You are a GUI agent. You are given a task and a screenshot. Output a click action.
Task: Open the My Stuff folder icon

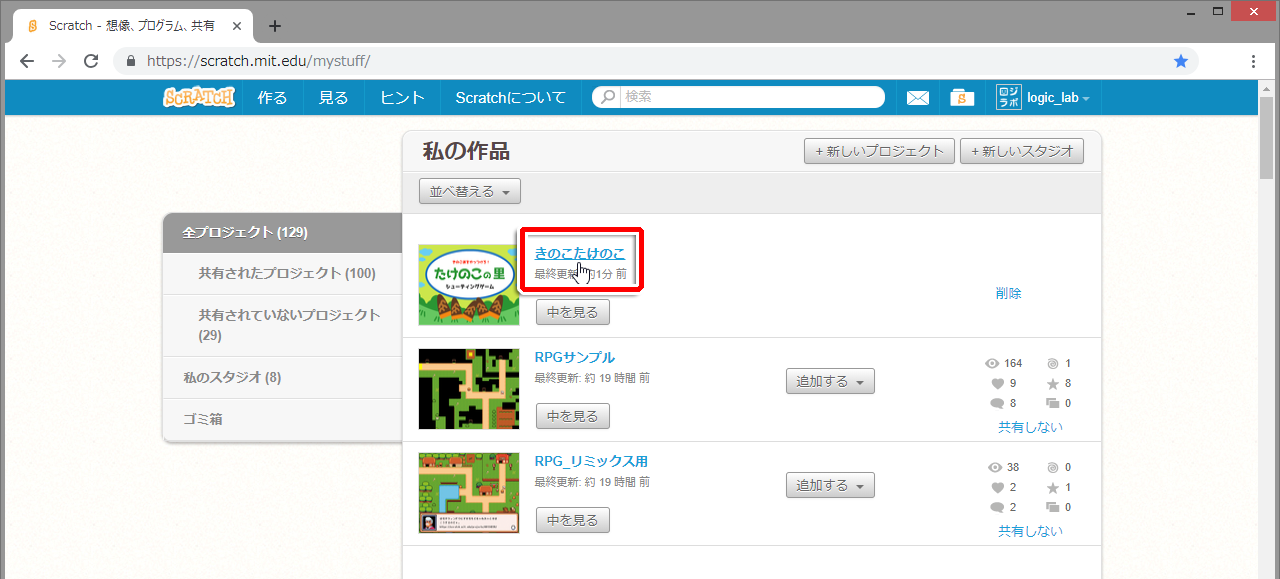[962, 97]
